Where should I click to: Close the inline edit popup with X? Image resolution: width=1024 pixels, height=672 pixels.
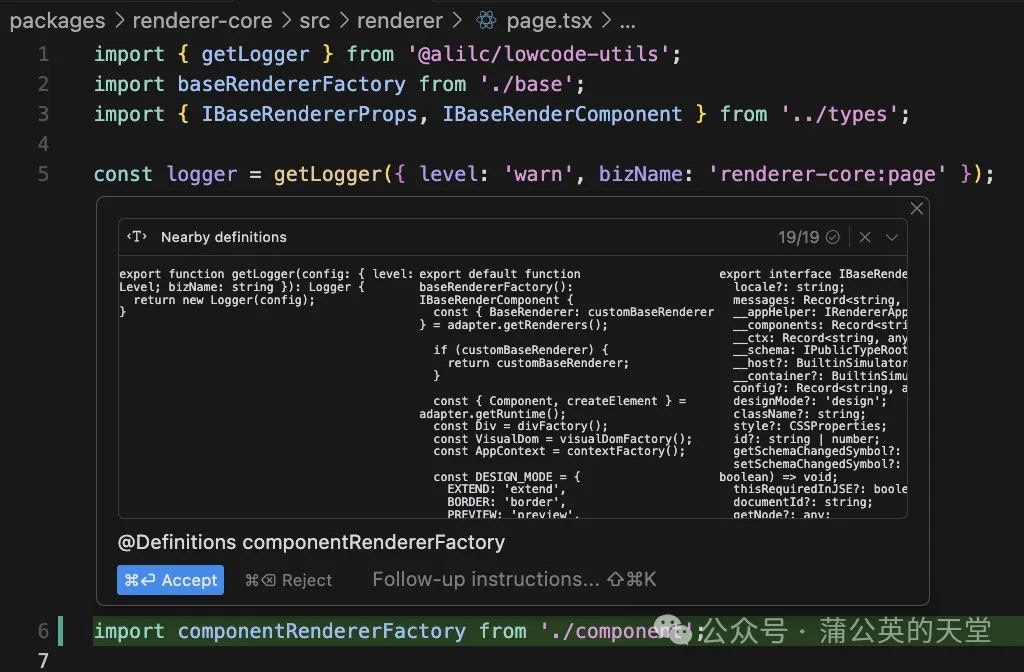click(917, 208)
